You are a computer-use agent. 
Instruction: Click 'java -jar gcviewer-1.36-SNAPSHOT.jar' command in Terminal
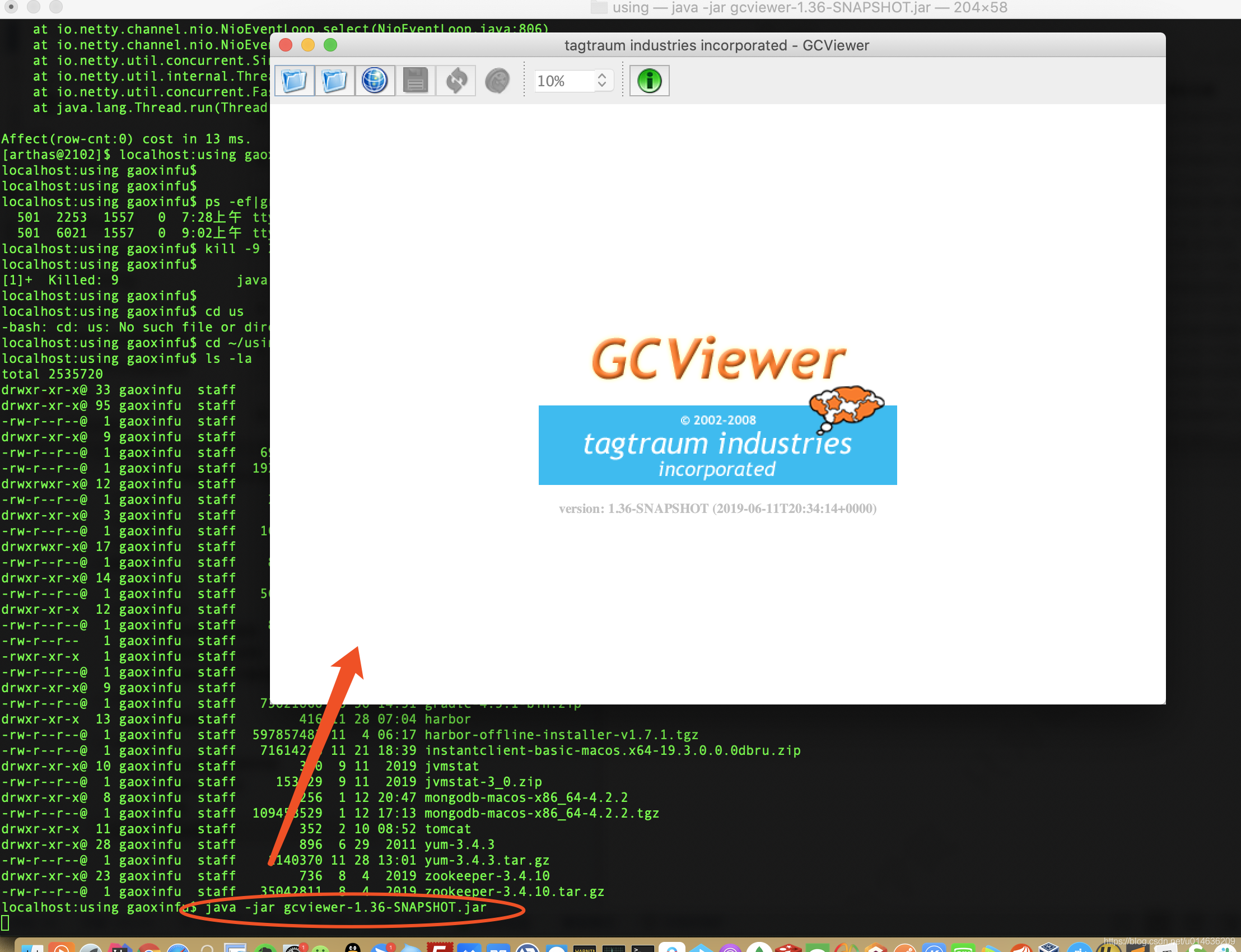(346, 907)
